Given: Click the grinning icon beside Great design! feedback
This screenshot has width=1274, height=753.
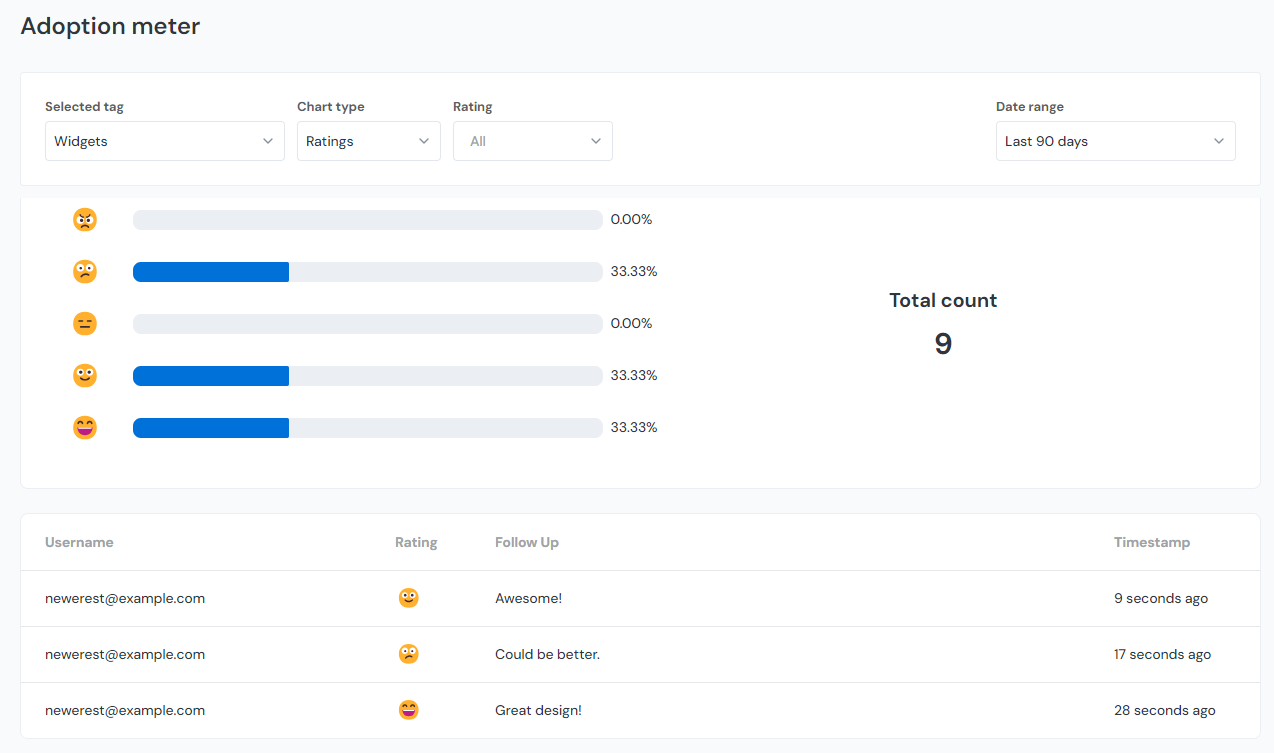Looking at the screenshot, I should pos(408,709).
